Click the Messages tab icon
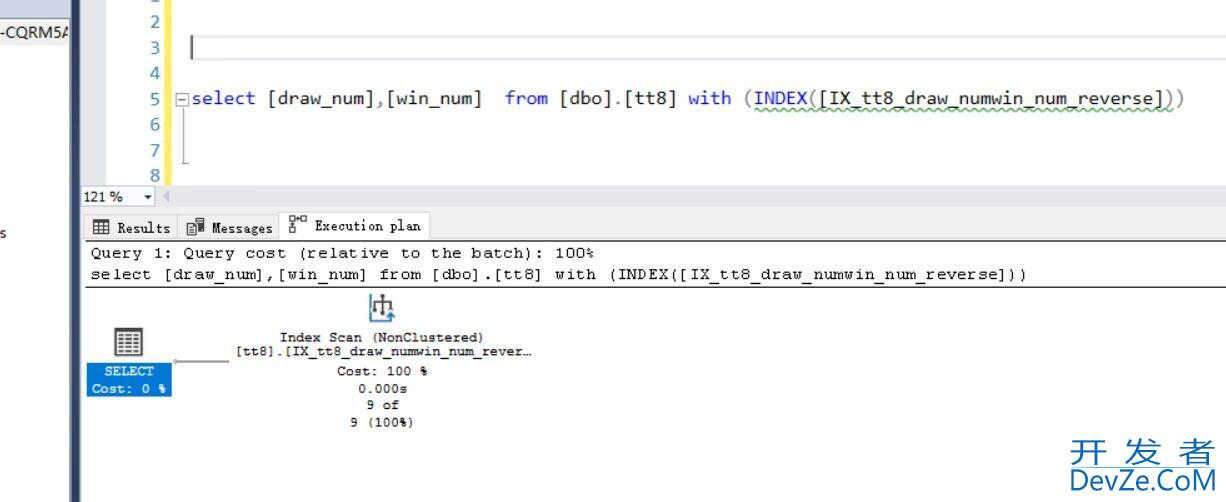This screenshot has width=1226, height=502. [x=195, y=227]
